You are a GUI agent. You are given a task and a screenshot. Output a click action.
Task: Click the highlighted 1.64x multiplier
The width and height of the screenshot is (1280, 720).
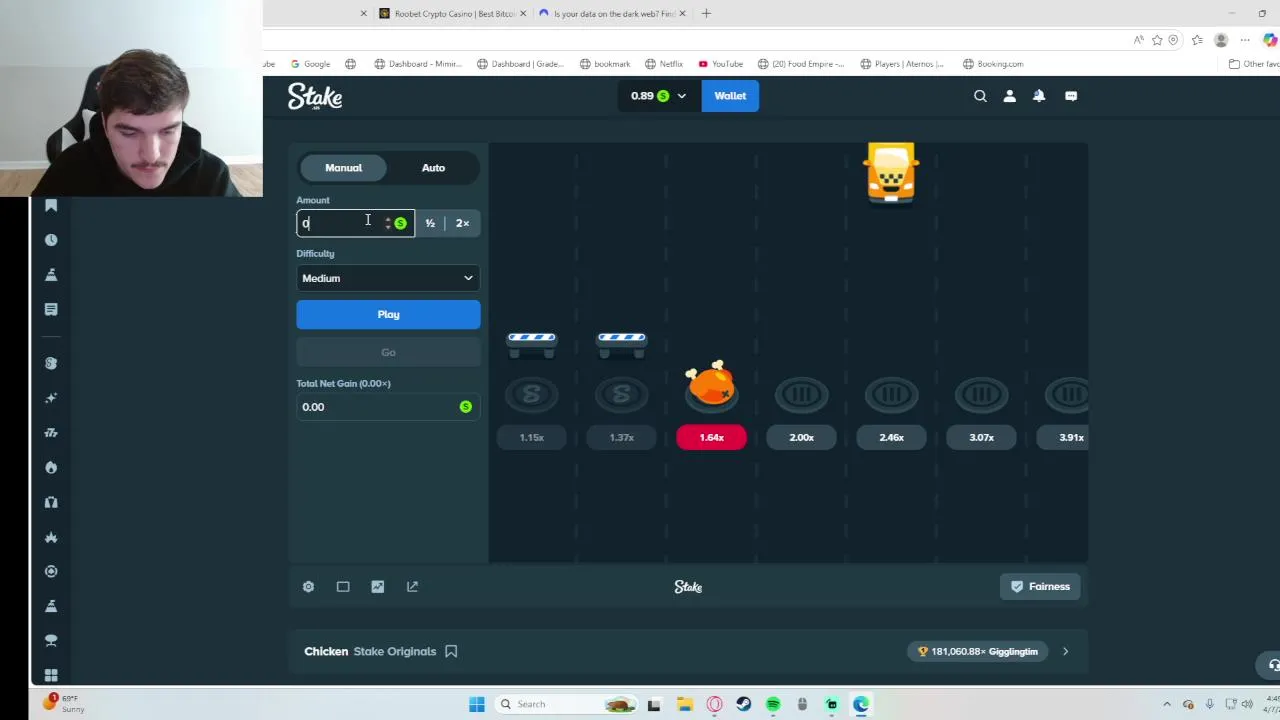click(711, 437)
